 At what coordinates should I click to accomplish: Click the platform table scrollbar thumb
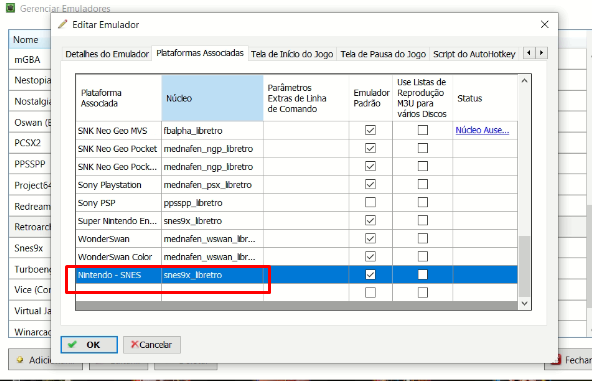[524, 266]
